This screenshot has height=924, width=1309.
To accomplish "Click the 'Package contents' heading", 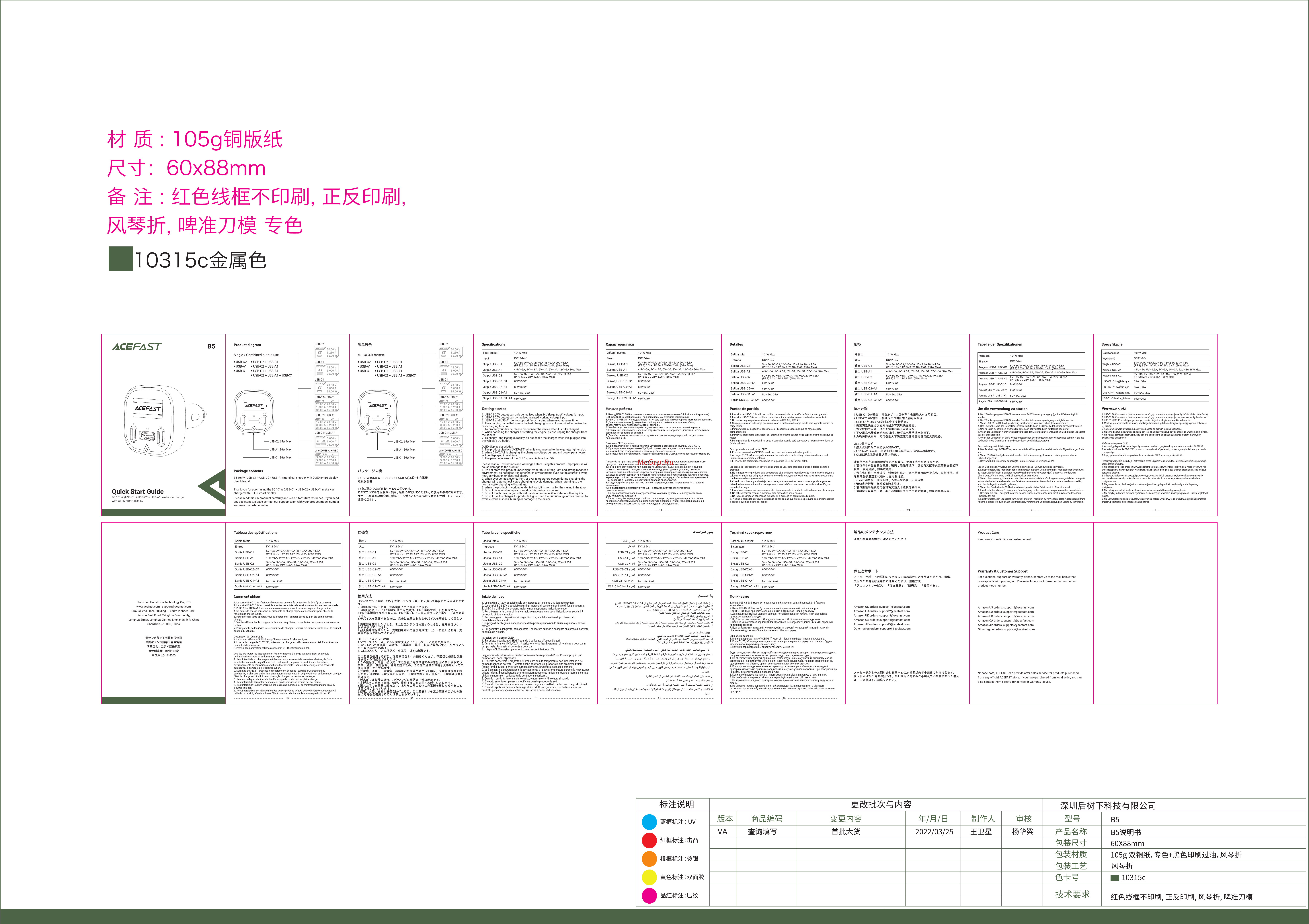I will tap(249, 471).
